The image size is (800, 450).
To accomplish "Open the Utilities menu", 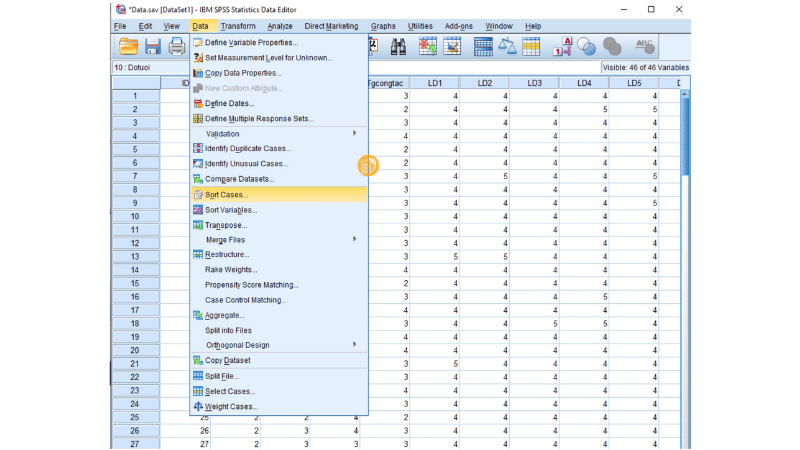I will tap(420, 26).
